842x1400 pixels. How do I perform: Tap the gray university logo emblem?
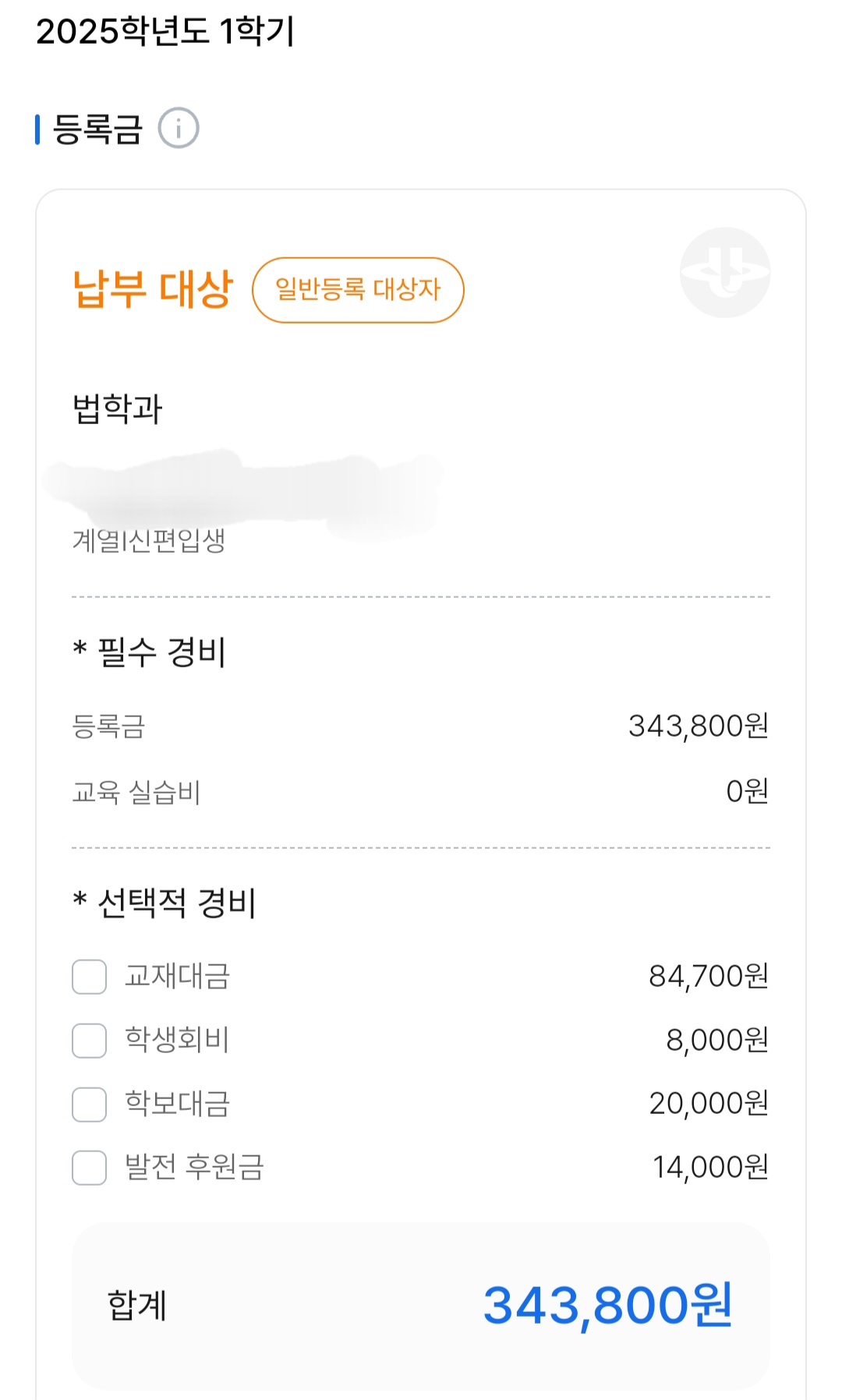pyautogui.click(x=725, y=272)
